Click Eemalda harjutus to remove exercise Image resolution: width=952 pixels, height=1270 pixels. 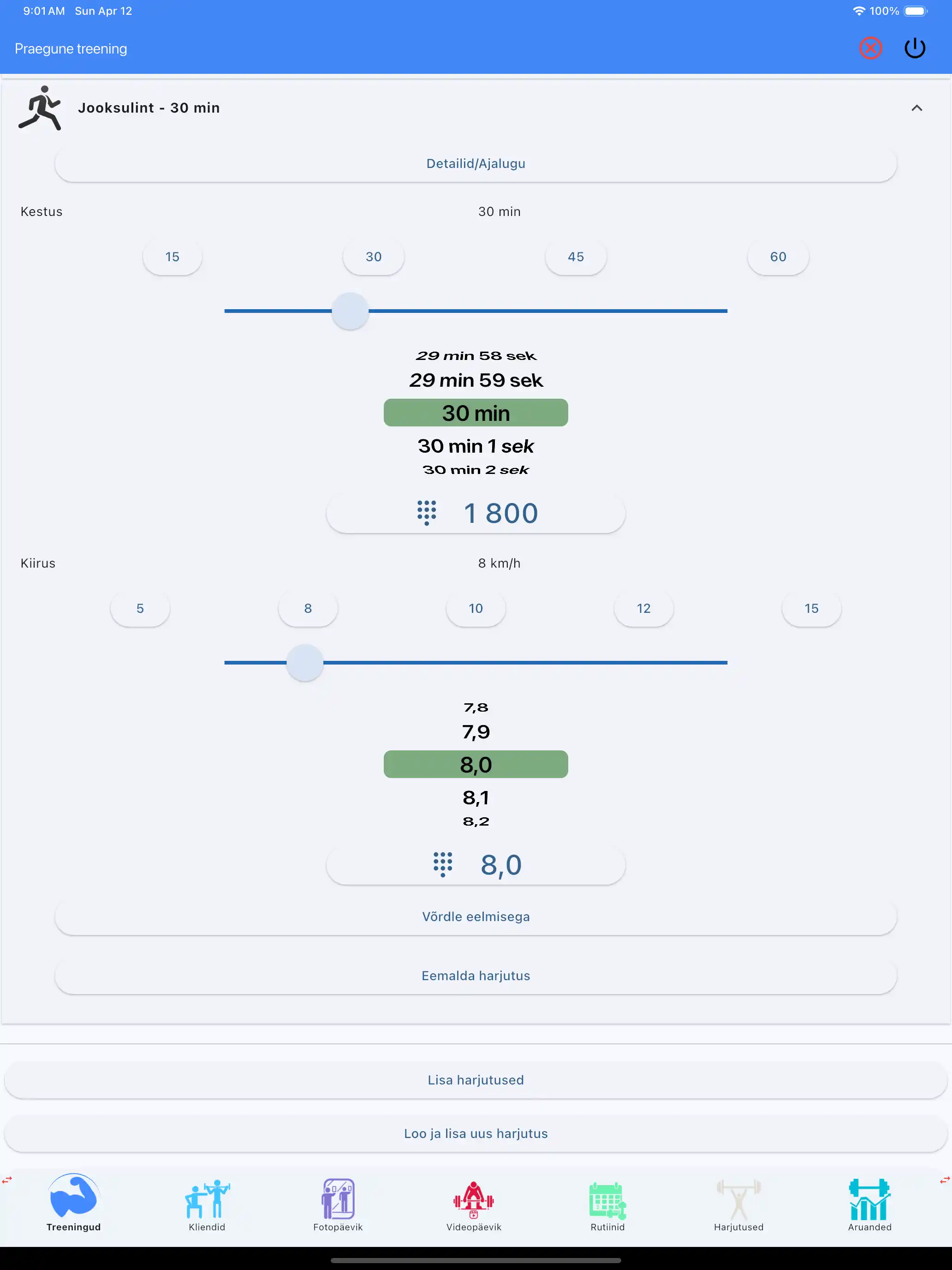[476, 976]
